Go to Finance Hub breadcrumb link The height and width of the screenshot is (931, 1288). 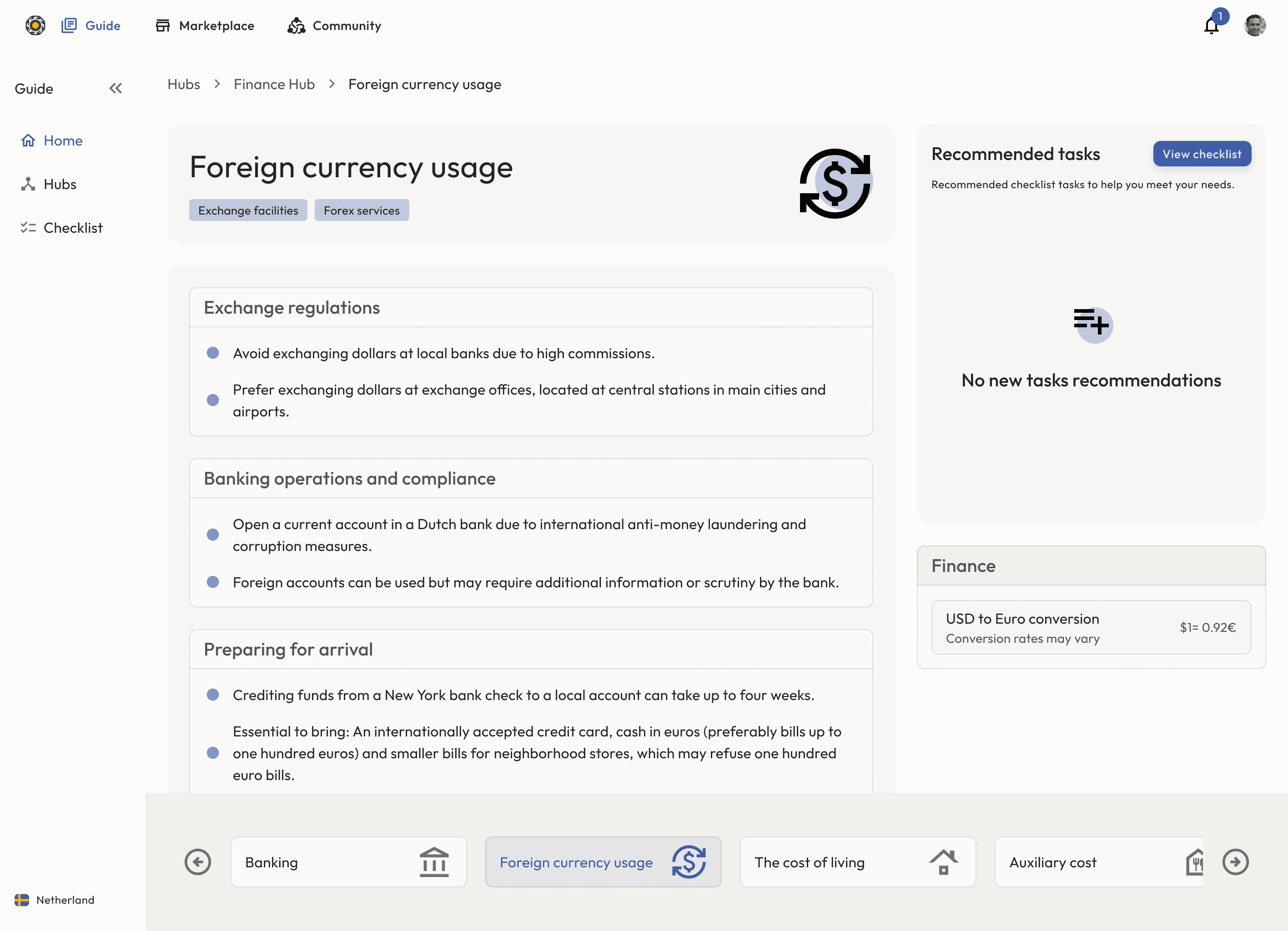coord(274,84)
